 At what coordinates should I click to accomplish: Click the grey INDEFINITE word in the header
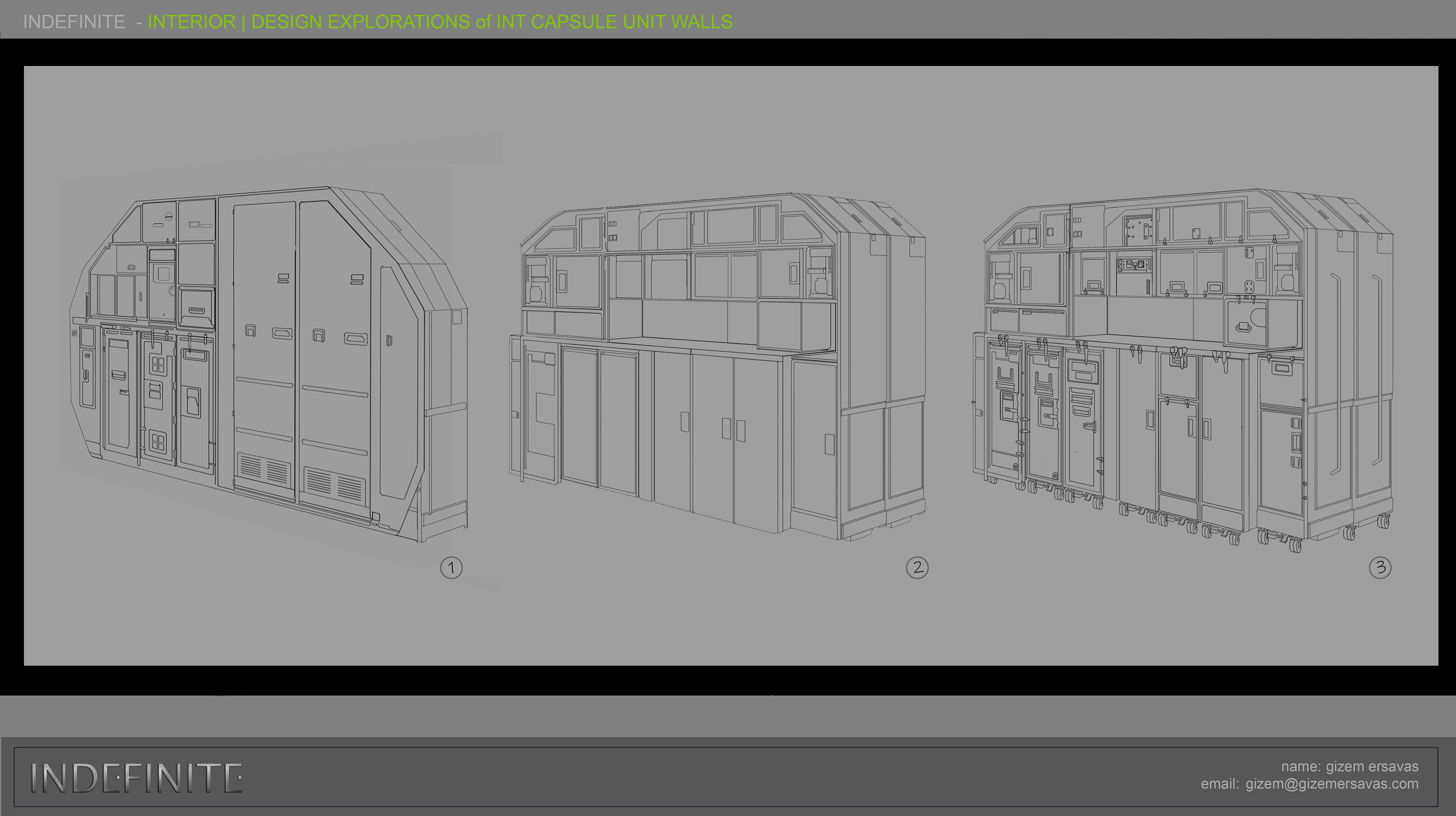tap(74, 22)
